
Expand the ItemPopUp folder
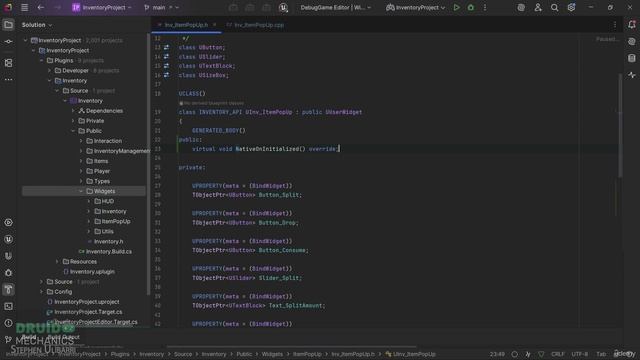(x=89, y=221)
